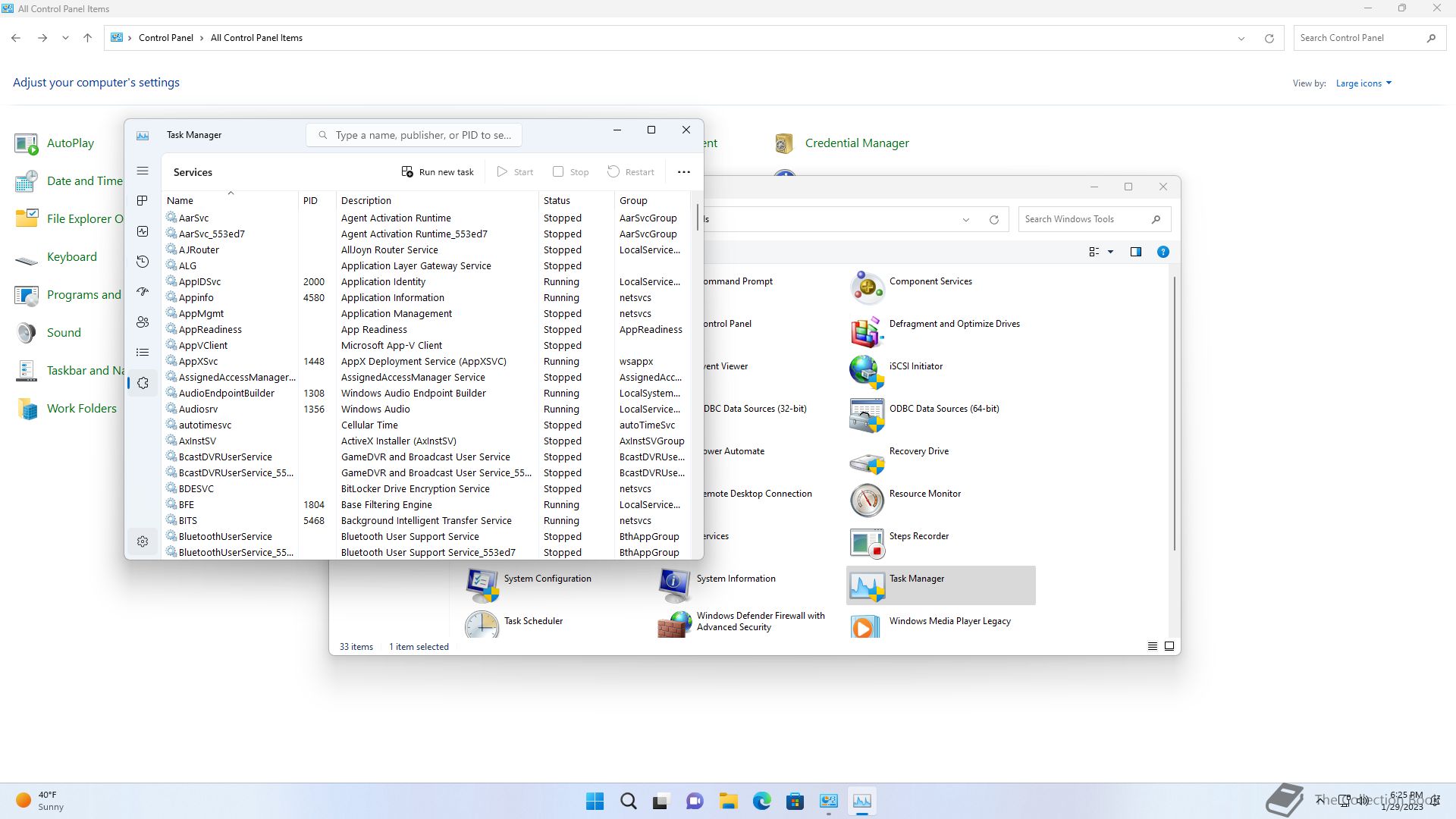Screen dimensions: 1456x819
Task: Open the App history page icon
Action: [x=143, y=262]
